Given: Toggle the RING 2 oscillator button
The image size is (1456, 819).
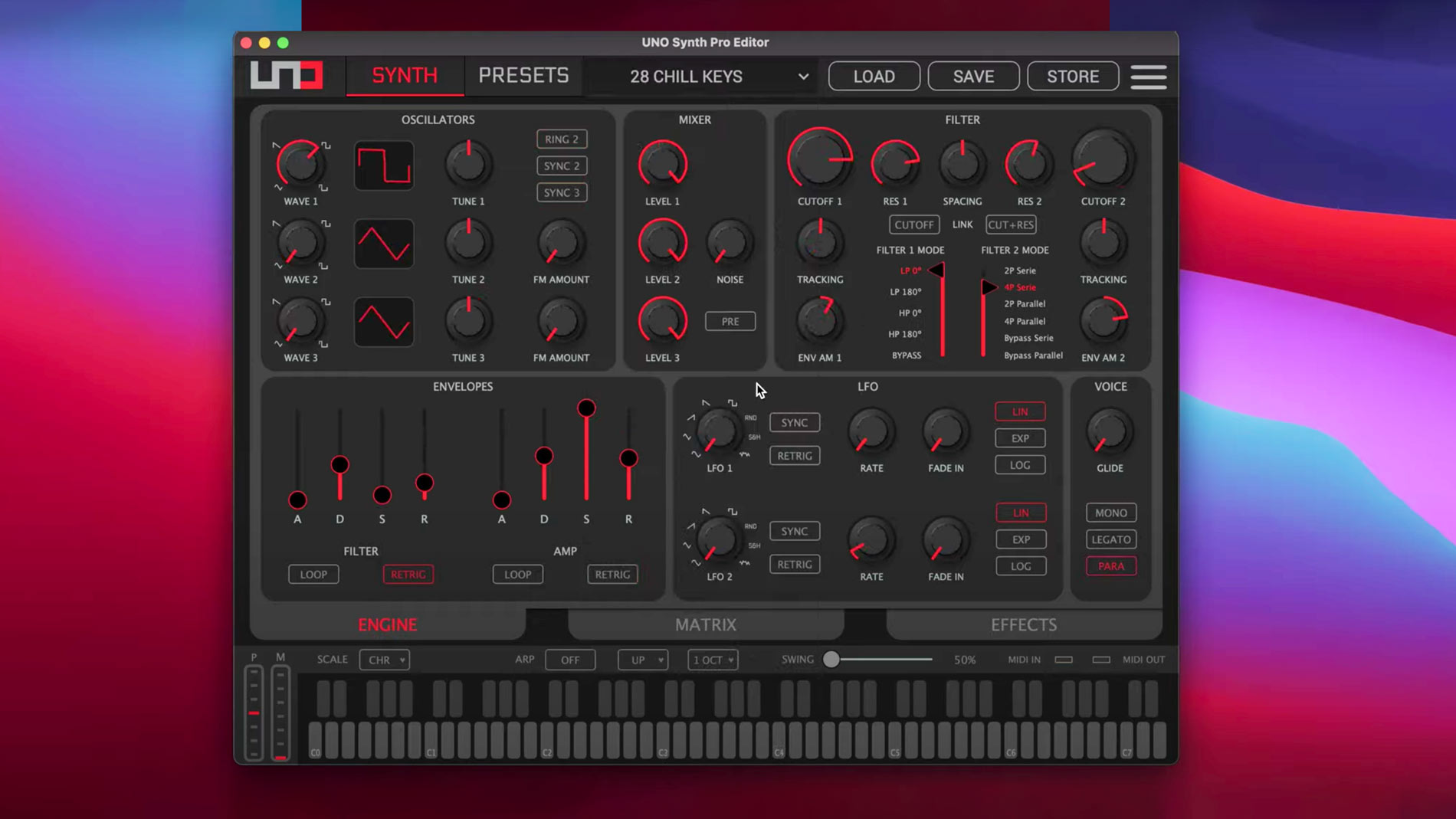Looking at the screenshot, I should [562, 139].
